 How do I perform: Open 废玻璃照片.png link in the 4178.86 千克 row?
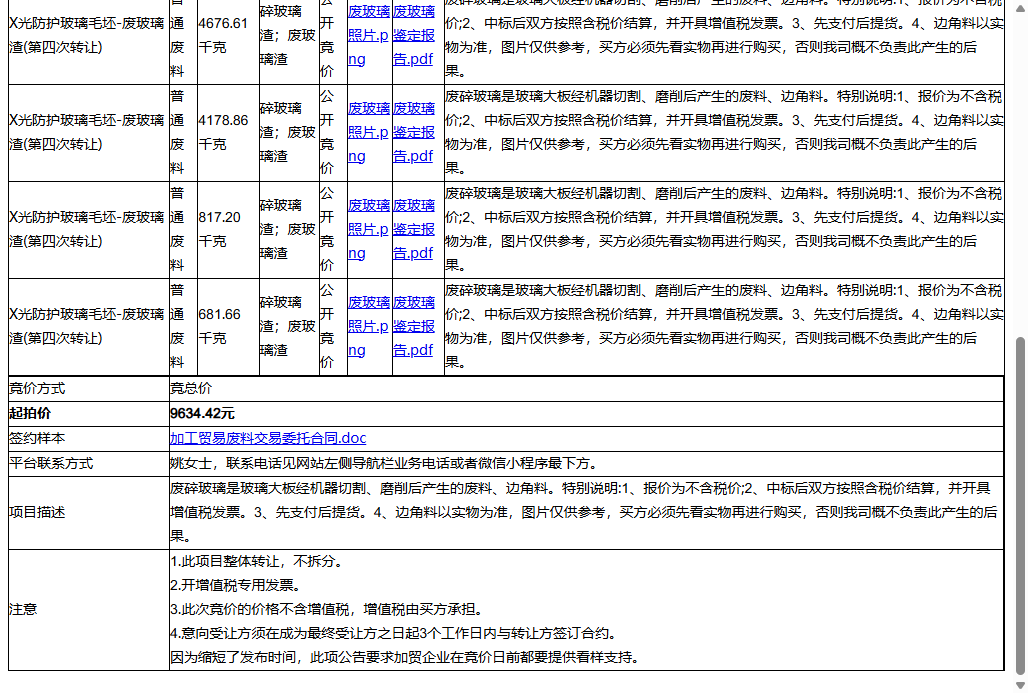368,132
